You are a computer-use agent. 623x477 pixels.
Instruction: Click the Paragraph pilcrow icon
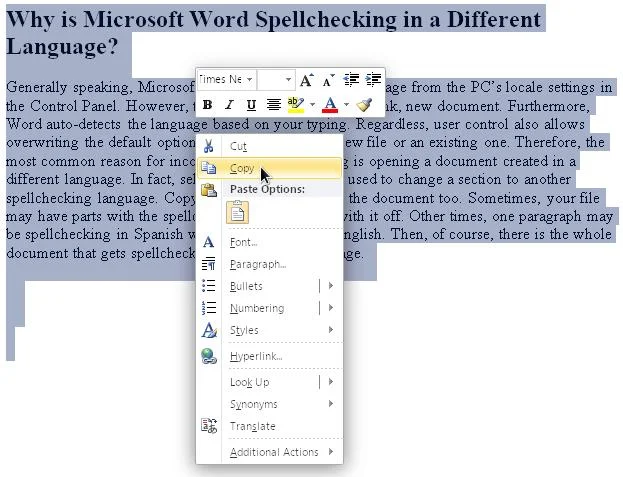(x=209, y=264)
